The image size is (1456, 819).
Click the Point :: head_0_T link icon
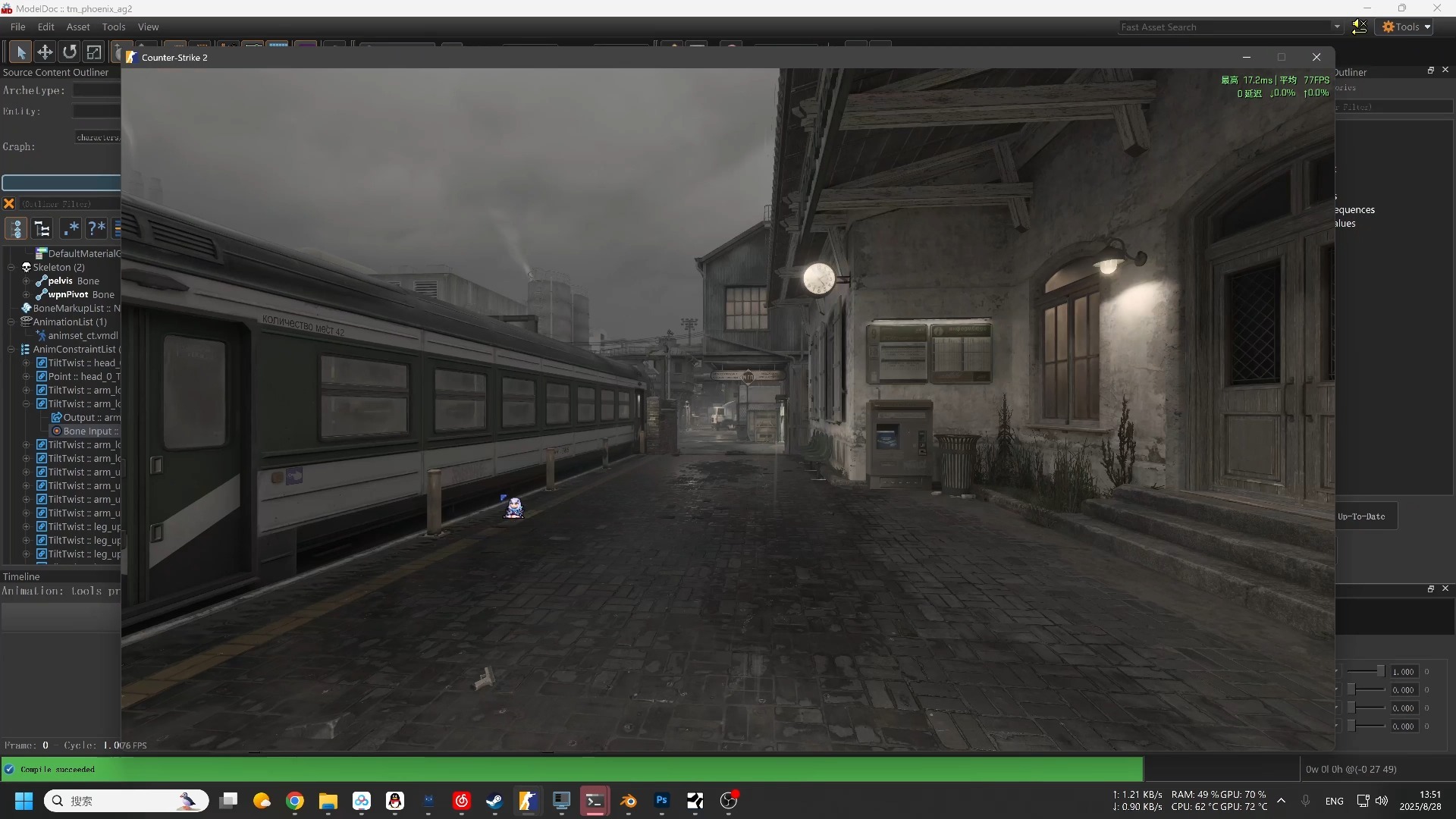[42, 377]
